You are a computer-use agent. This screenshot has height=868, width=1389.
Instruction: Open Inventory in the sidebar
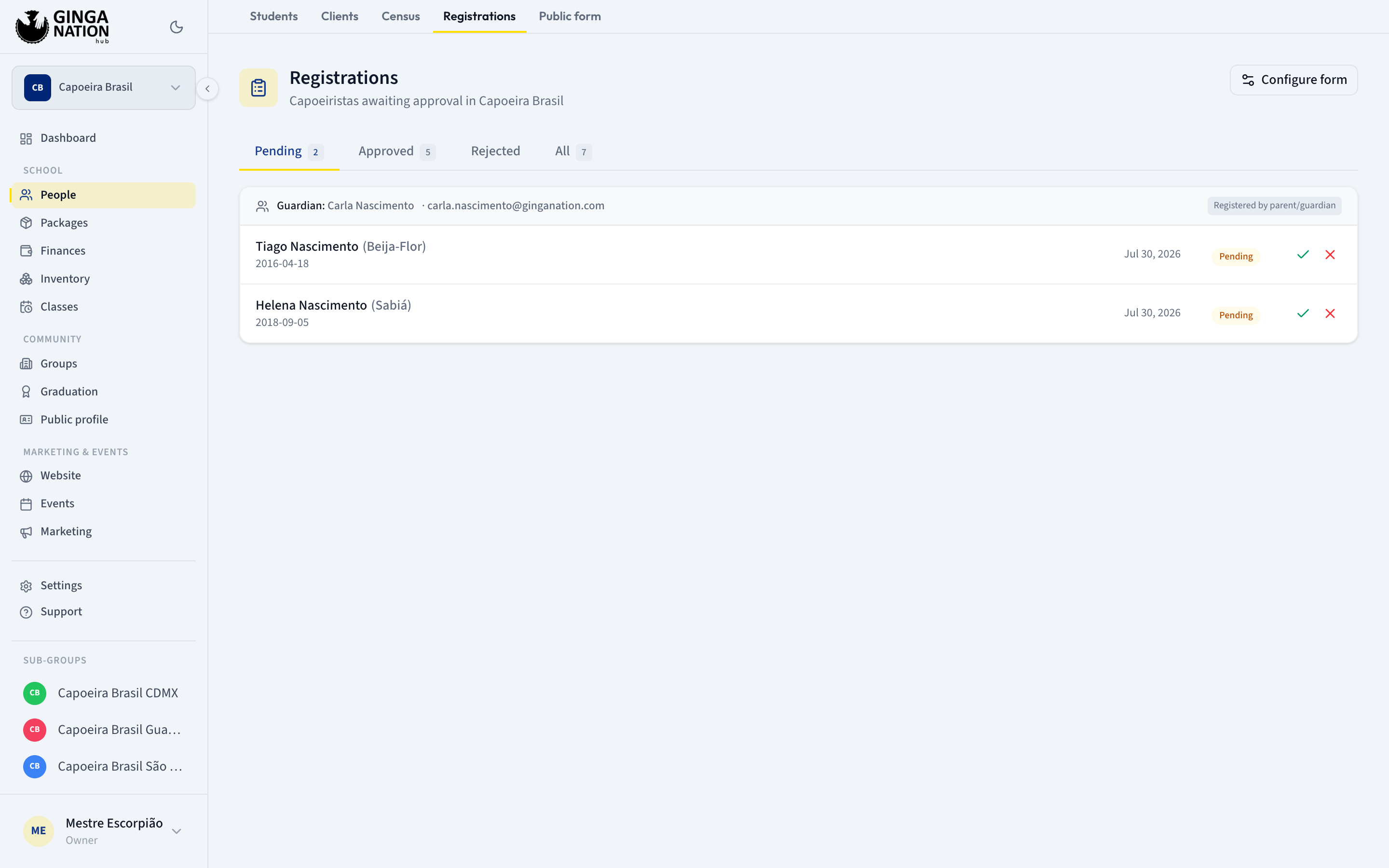pyautogui.click(x=103, y=279)
